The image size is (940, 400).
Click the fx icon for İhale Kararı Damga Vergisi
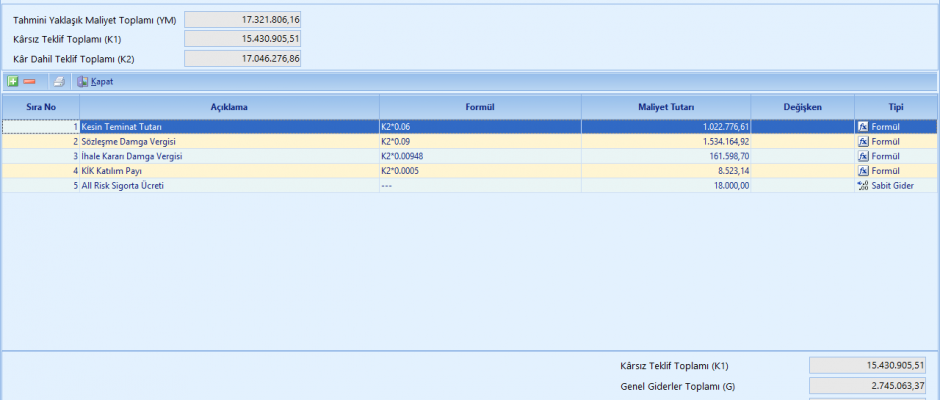(863, 156)
